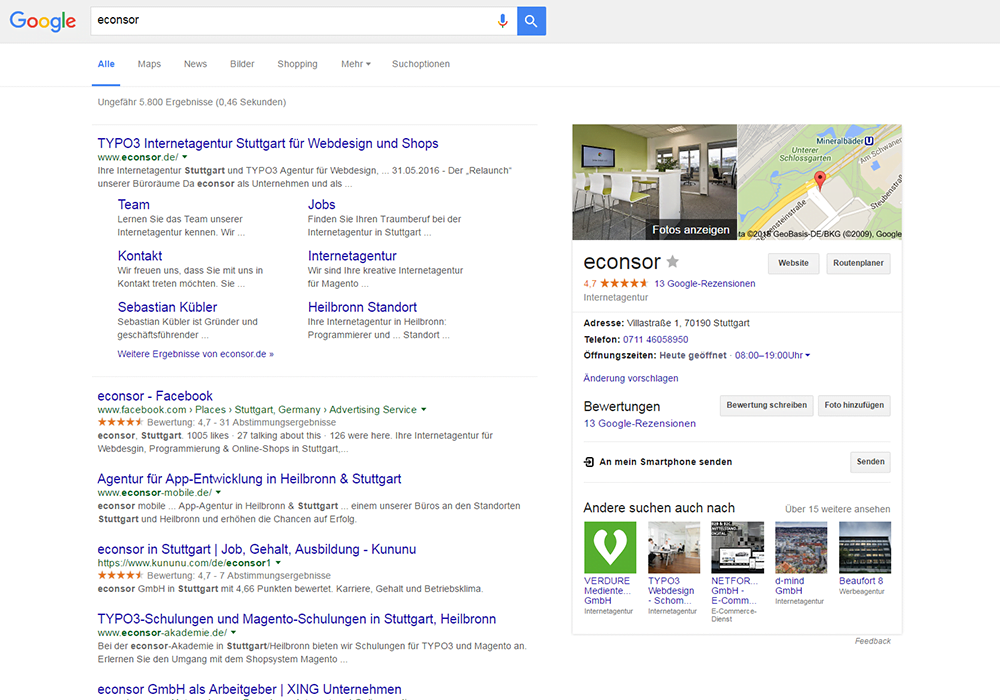The height and width of the screenshot is (700, 1000).
Task: Expand opening hours 08:00–19:00 Uhr dropdown
Action: coord(807,355)
